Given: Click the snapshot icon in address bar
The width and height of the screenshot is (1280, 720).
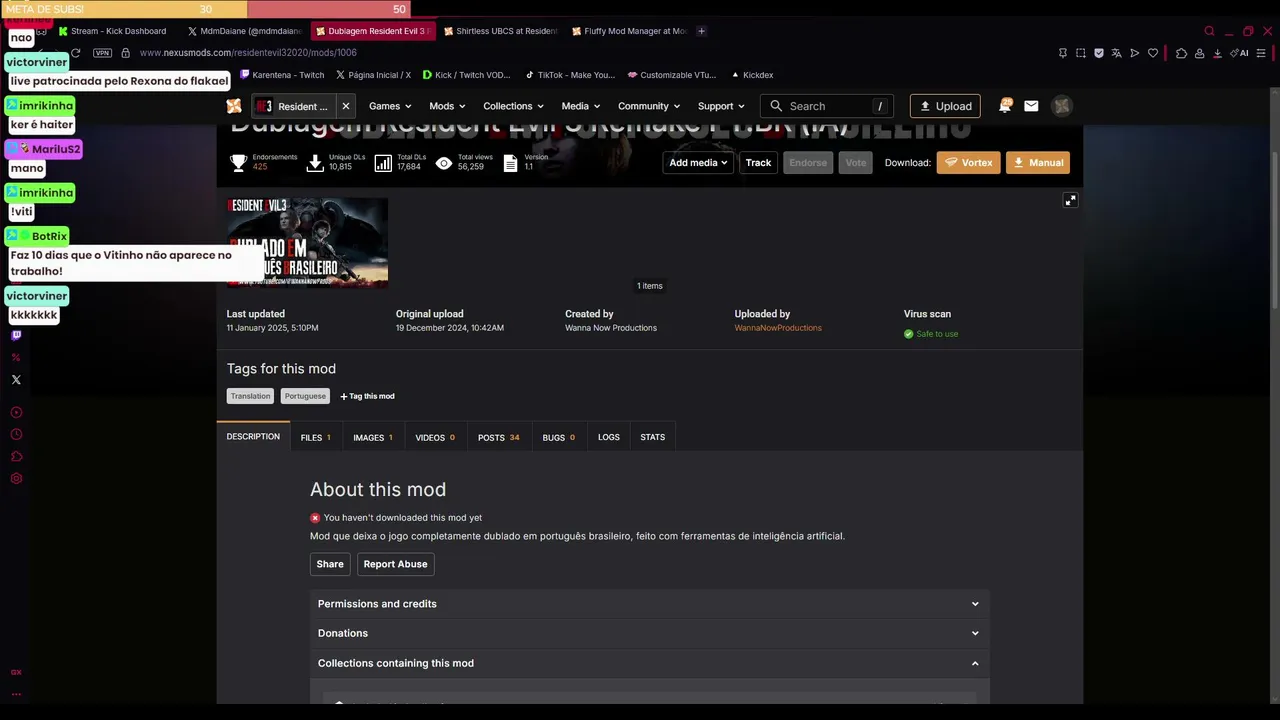Looking at the screenshot, I should [x=1081, y=53].
